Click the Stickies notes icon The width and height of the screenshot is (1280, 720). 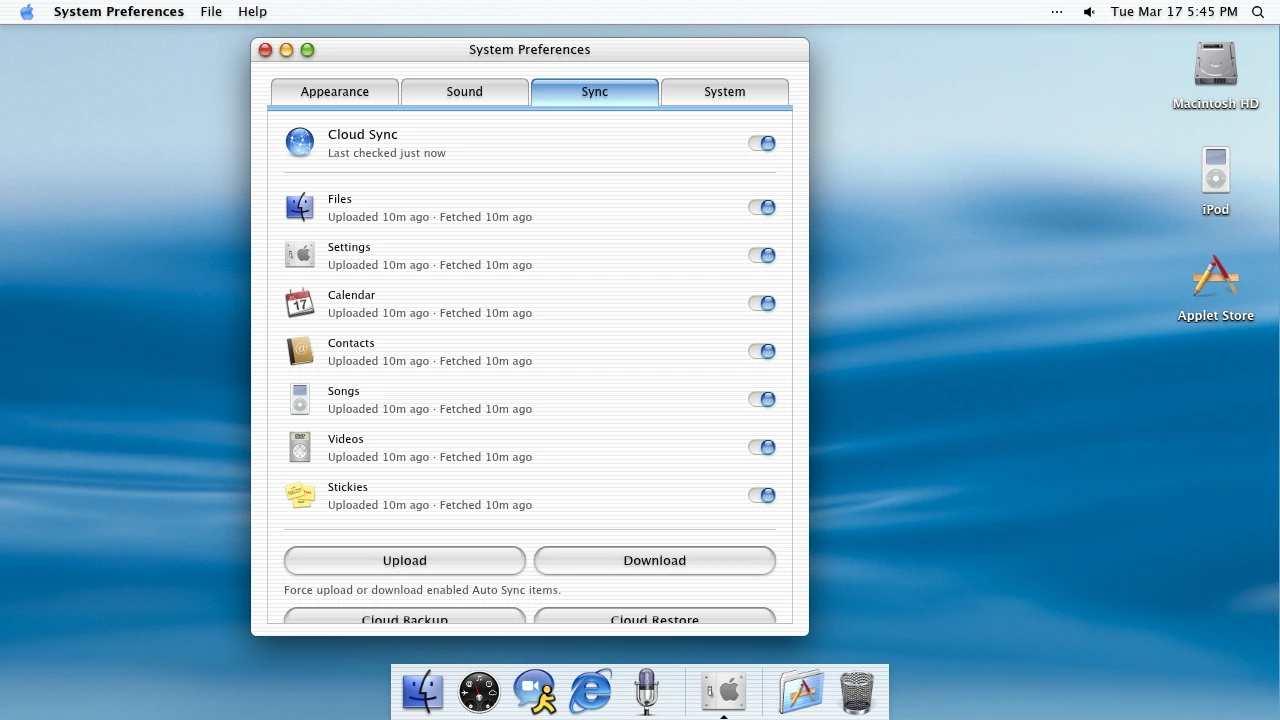pos(300,495)
